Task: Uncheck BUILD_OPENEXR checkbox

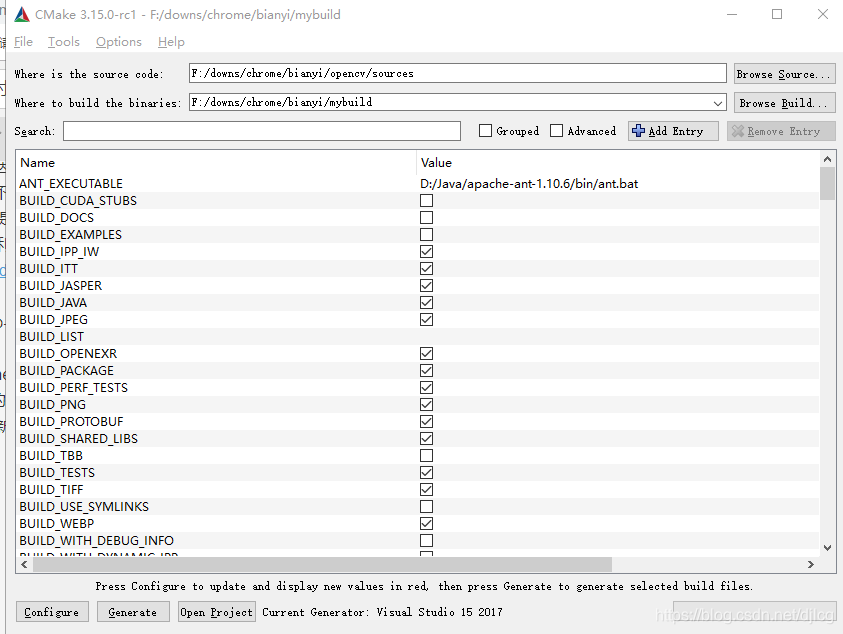Action: 426,353
